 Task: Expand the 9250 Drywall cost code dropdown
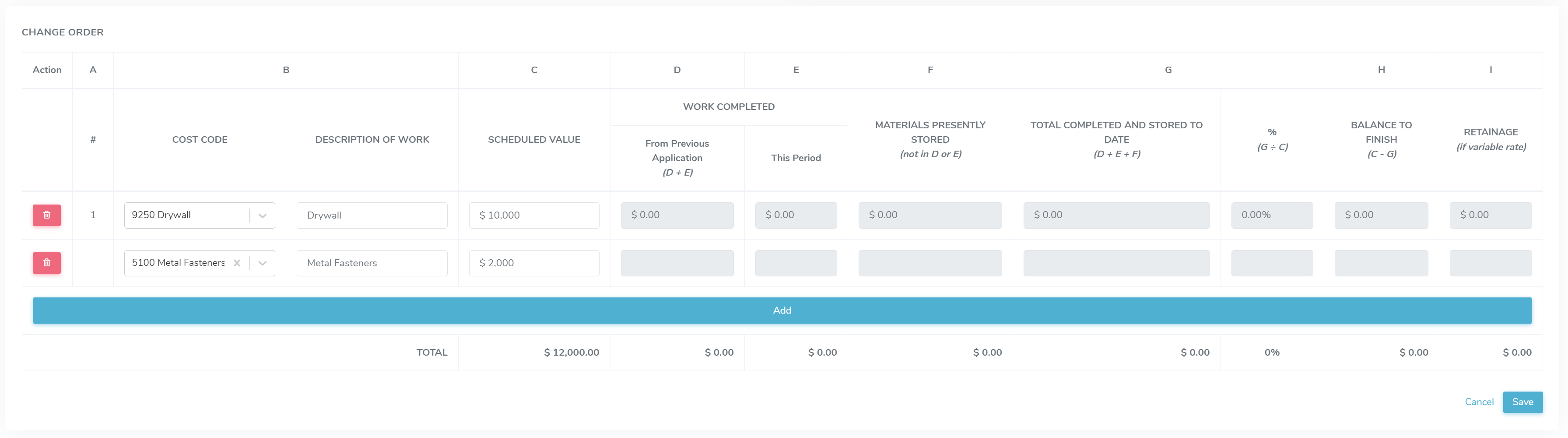(x=262, y=215)
